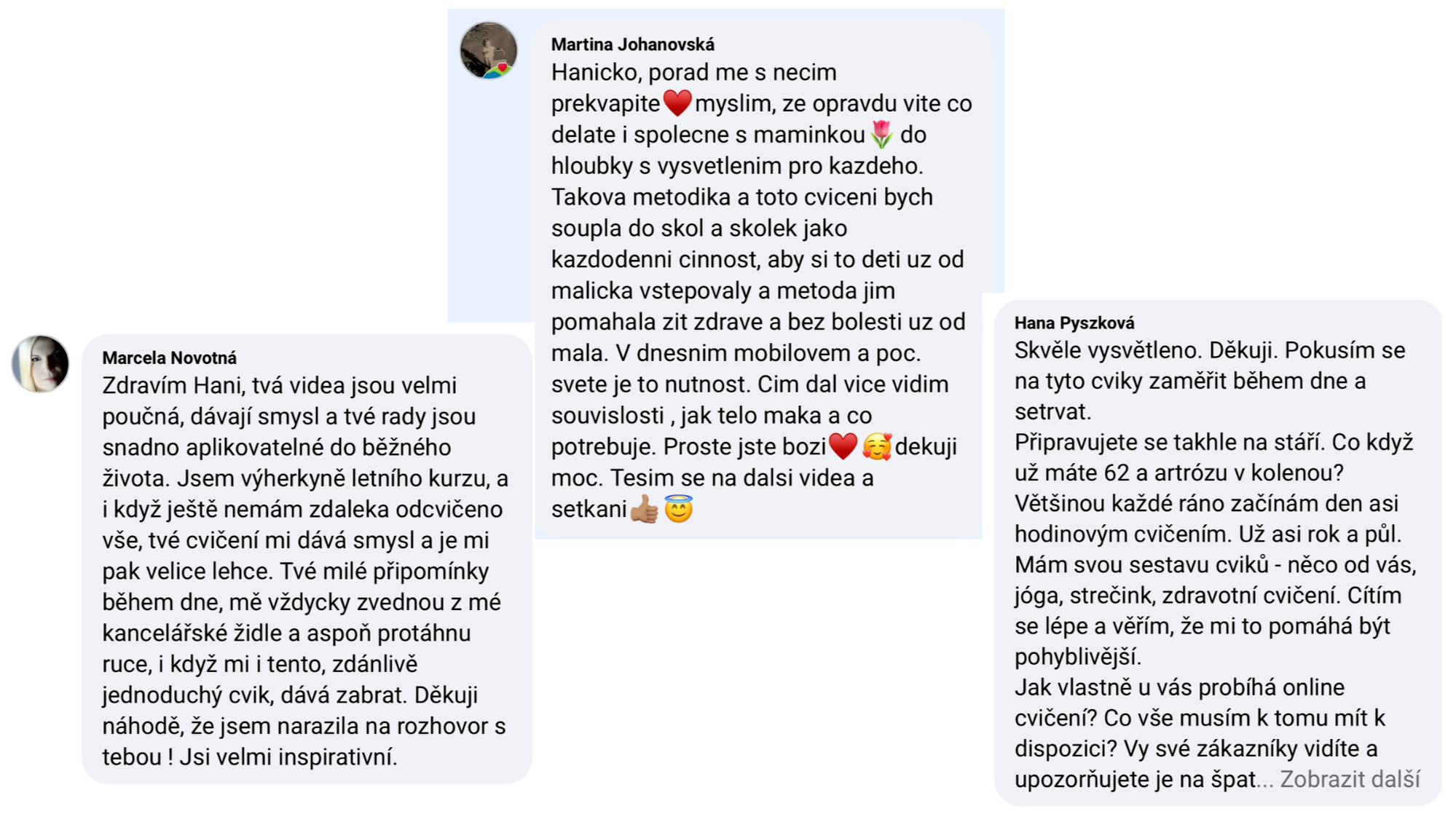Click the line "Hanicko, porad me s necim"

pyautogui.click(x=693, y=72)
